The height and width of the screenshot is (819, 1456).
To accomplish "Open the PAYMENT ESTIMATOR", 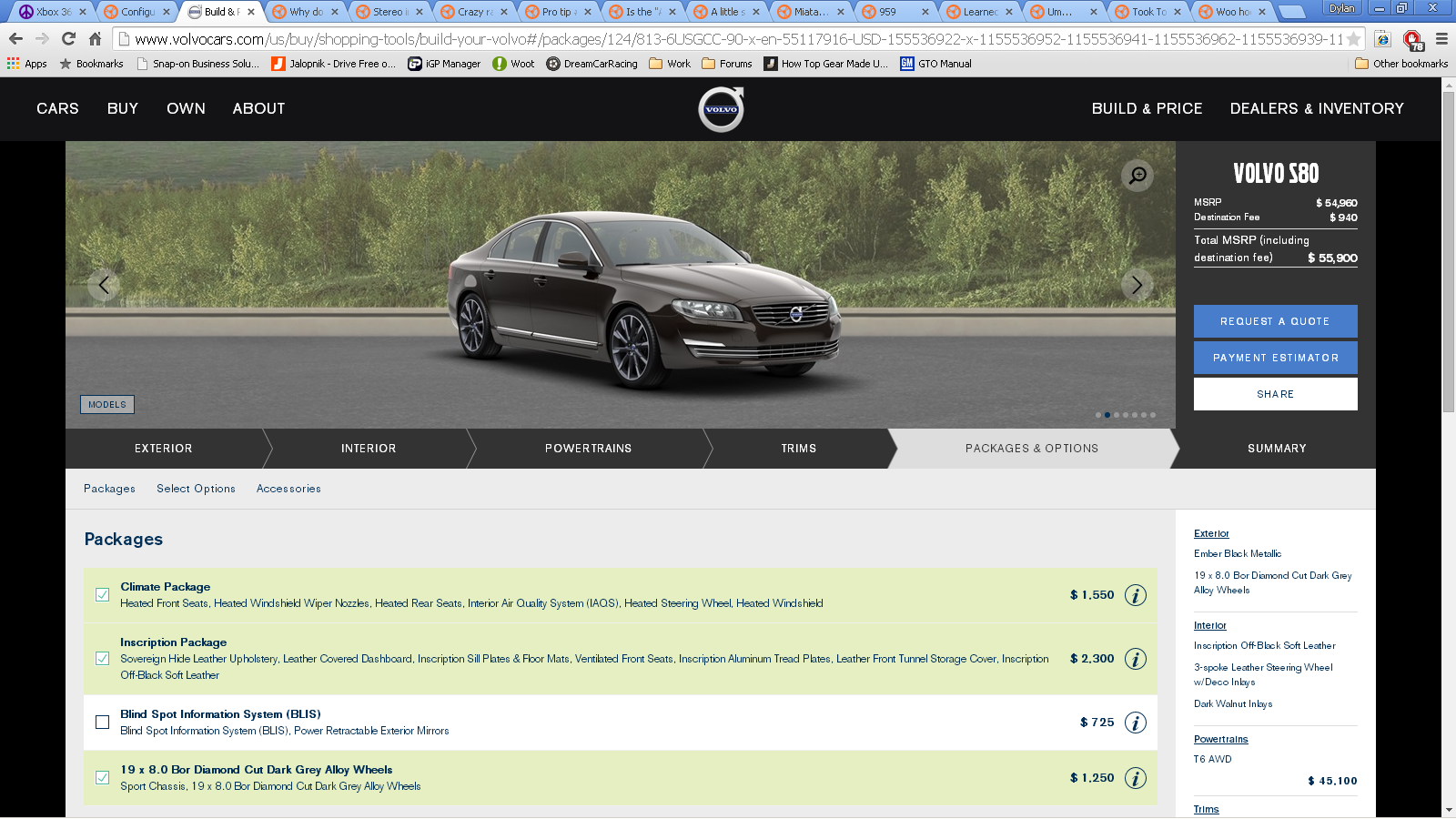I will [1275, 358].
